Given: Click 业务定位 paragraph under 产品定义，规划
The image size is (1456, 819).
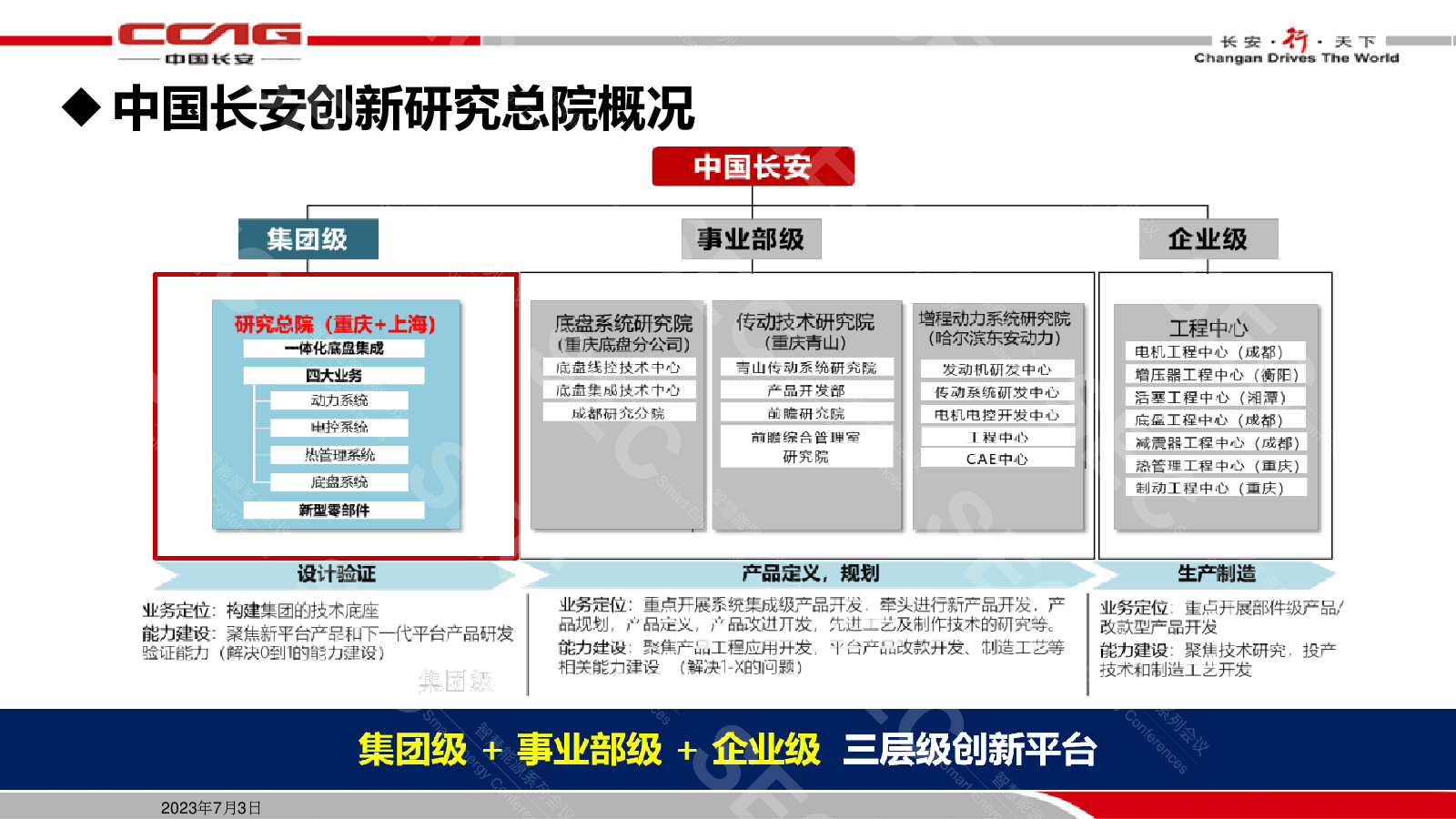Looking at the screenshot, I should [x=812, y=614].
